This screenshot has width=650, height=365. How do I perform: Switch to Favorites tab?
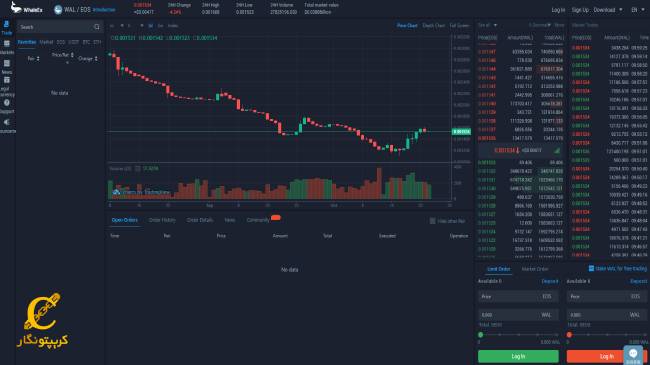(27, 42)
